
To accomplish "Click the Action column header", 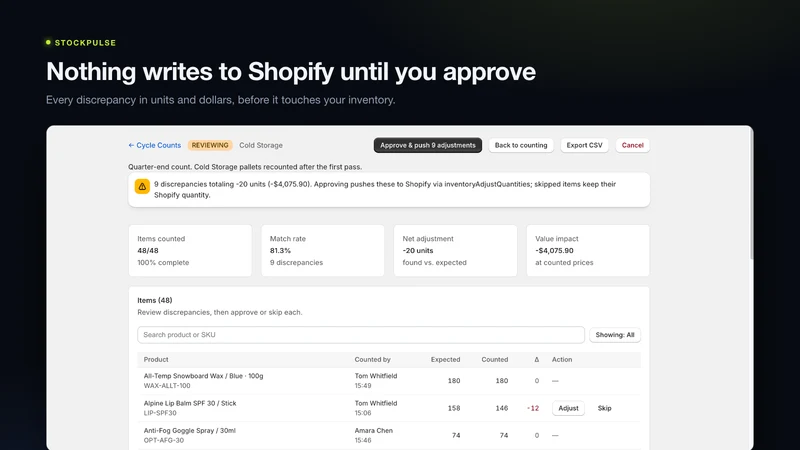I will (562, 360).
